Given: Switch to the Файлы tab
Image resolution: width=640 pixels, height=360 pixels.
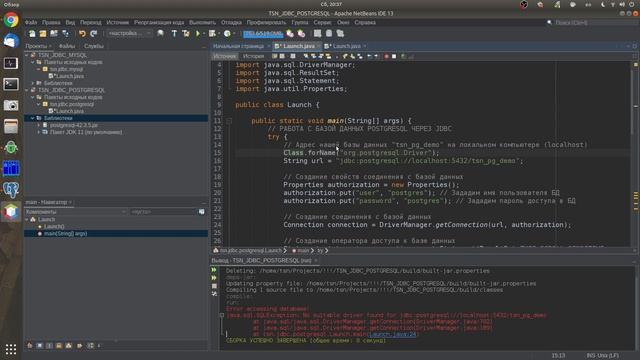Looking at the screenshot, I should [67, 46].
